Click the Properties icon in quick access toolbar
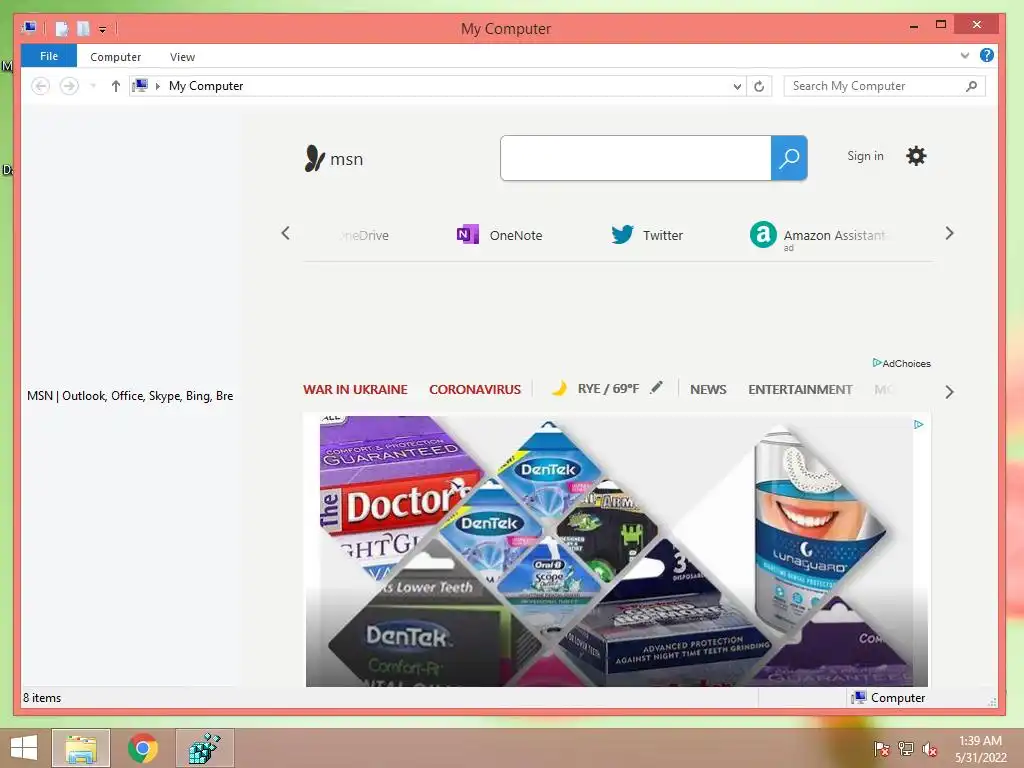The width and height of the screenshot is (1024, 768). click(x=62, y=29)
